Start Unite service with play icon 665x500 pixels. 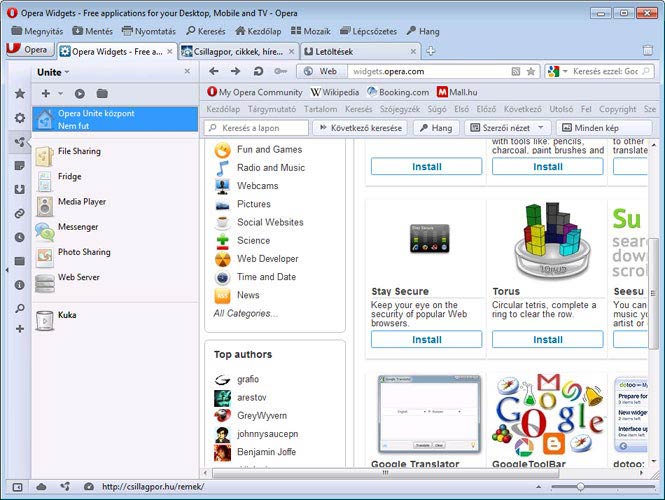80,93
